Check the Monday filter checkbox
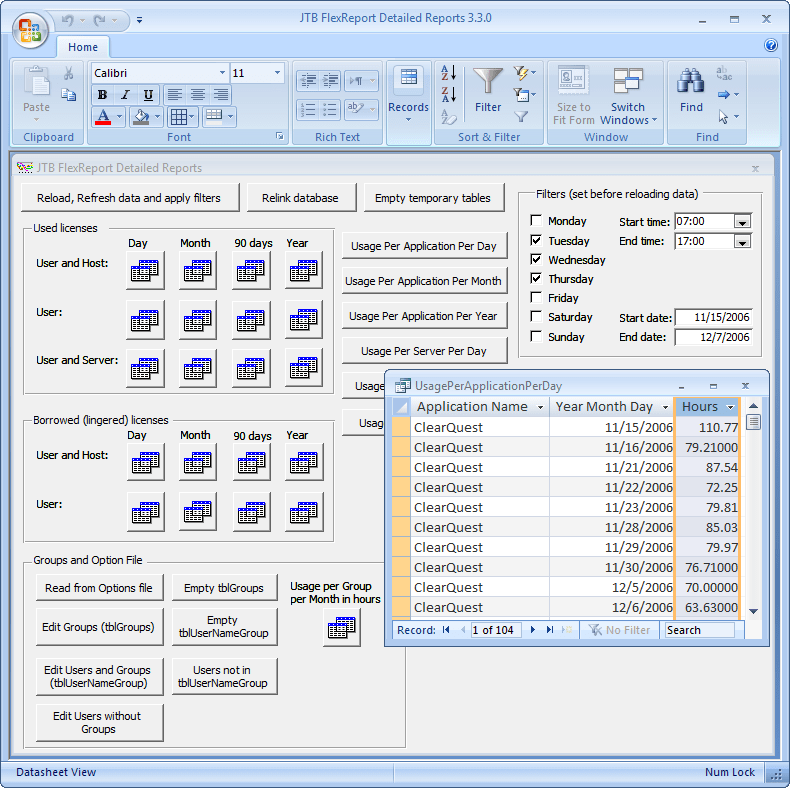This screenshot has width=790, height=788. pos(536,221)
